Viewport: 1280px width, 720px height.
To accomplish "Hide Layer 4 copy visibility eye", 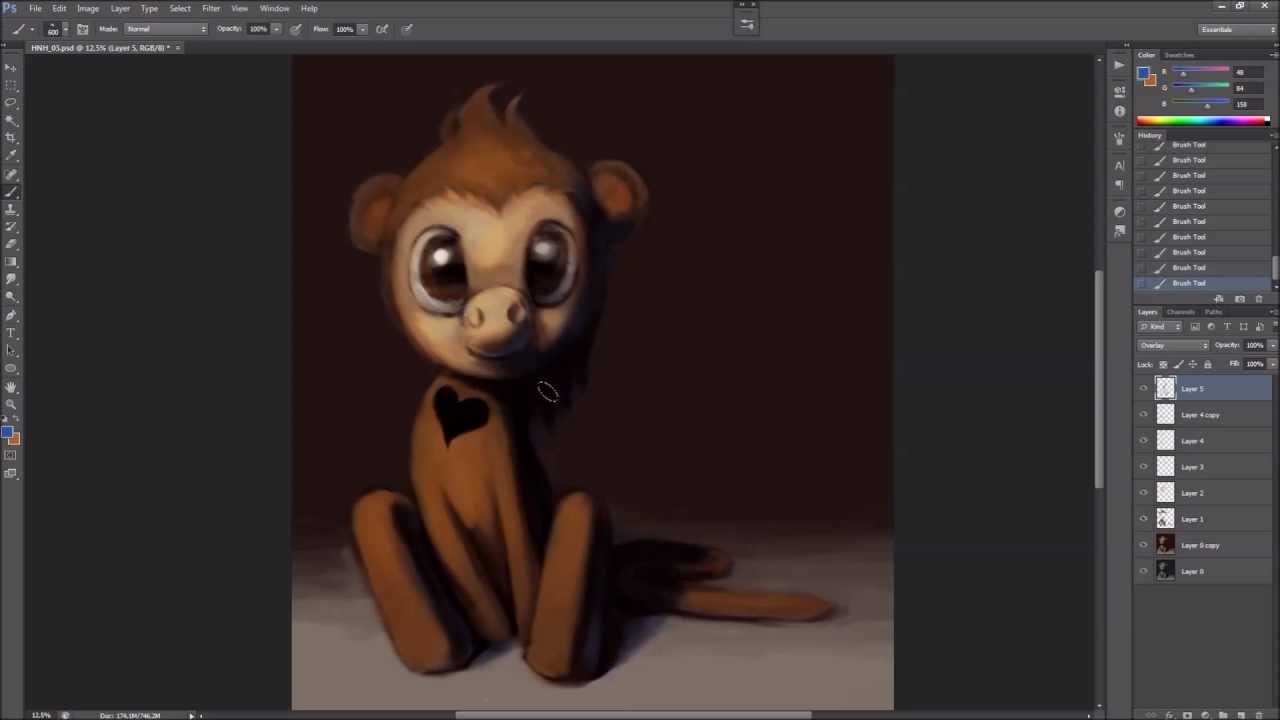I will pyautogui.click(x=1144, y=415).
